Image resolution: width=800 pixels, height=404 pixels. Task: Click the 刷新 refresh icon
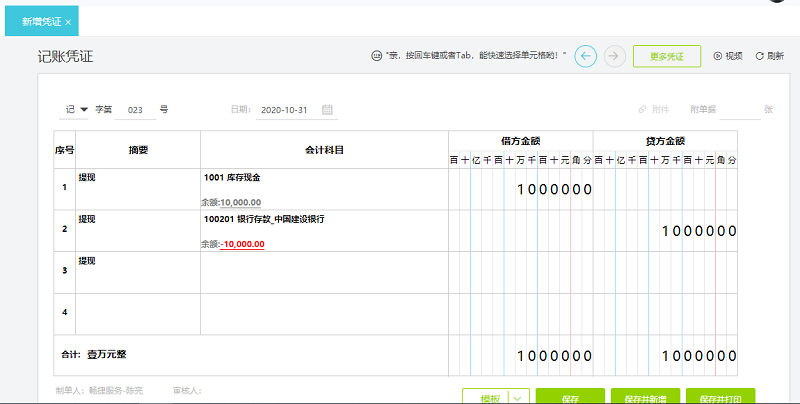coord(760,56)
